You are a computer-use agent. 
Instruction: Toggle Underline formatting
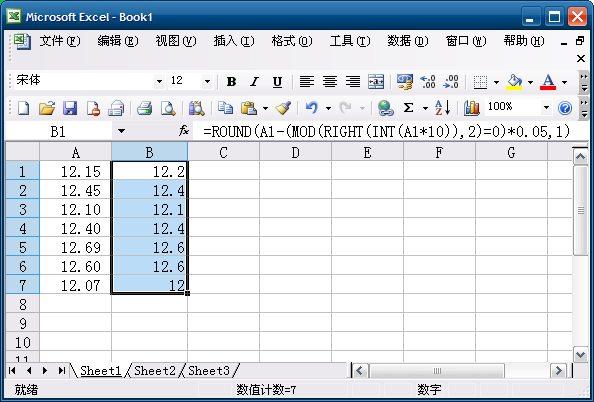pos(277,81)
